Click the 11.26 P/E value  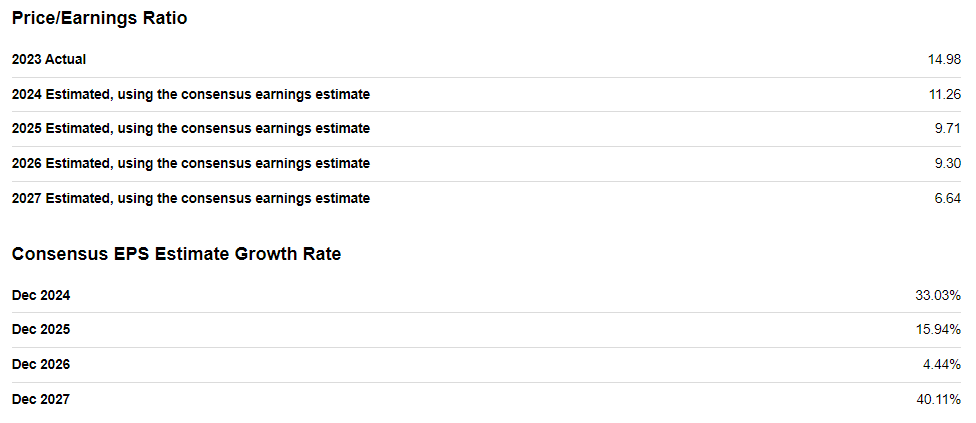pos(944,94)
